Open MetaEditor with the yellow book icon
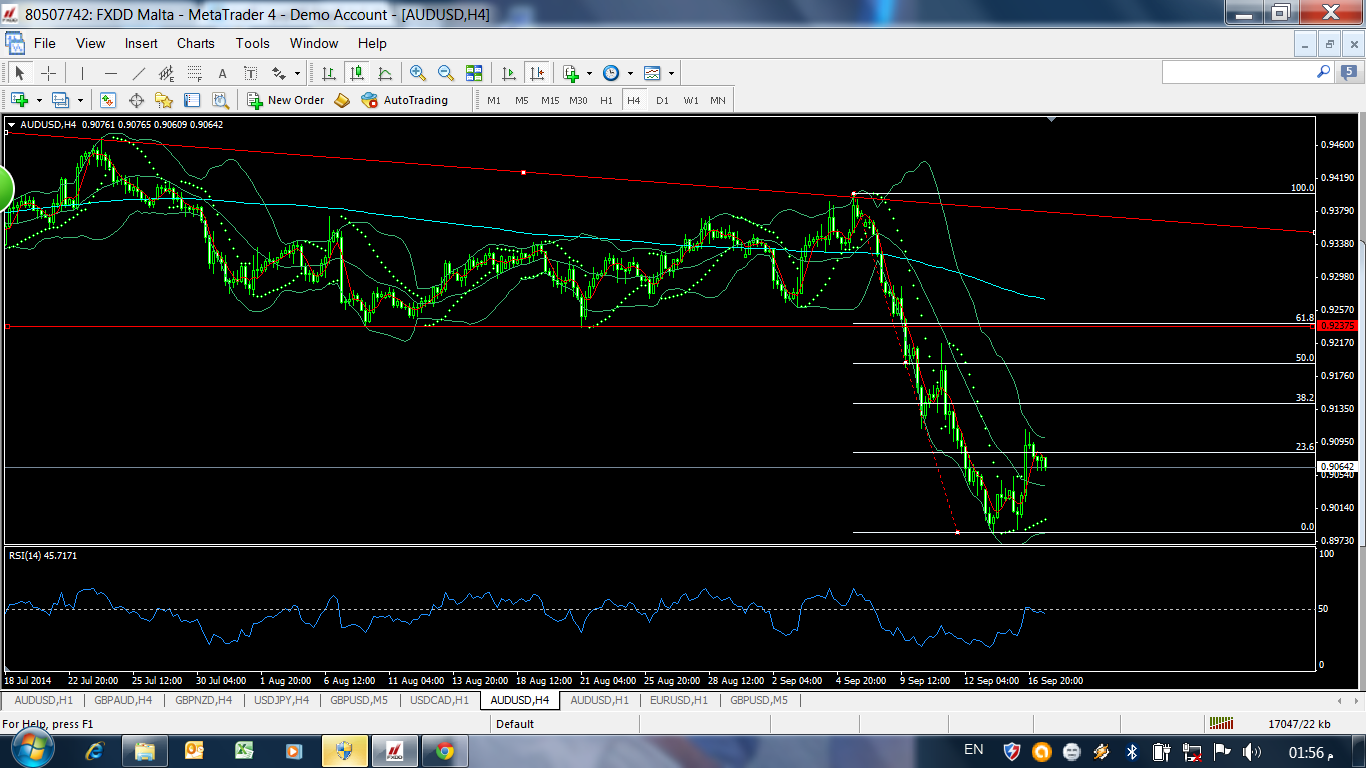 pyautogui.click(x=342, y=100)
